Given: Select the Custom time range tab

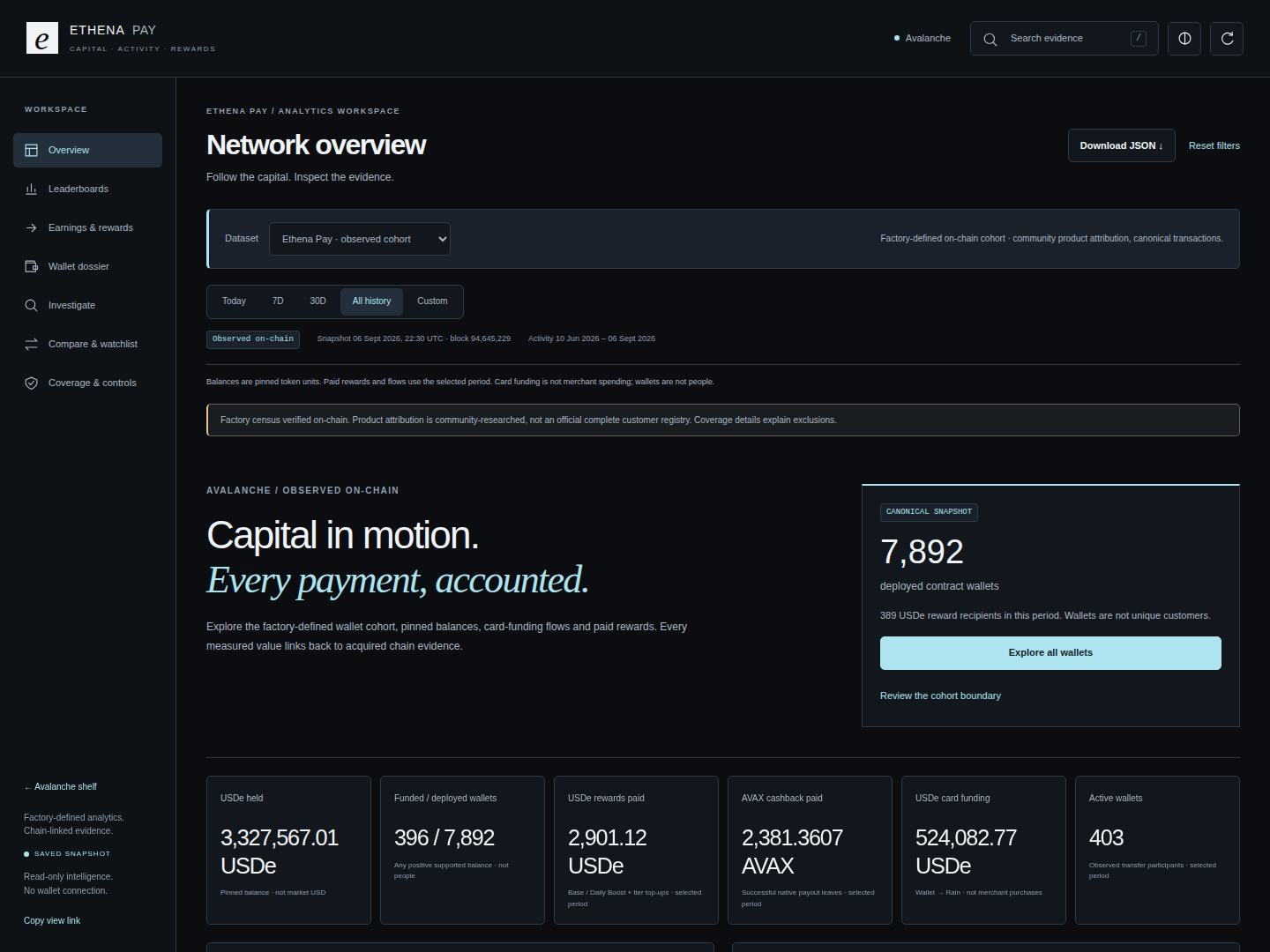Looking at the screenshot, I should click(432, 301).
